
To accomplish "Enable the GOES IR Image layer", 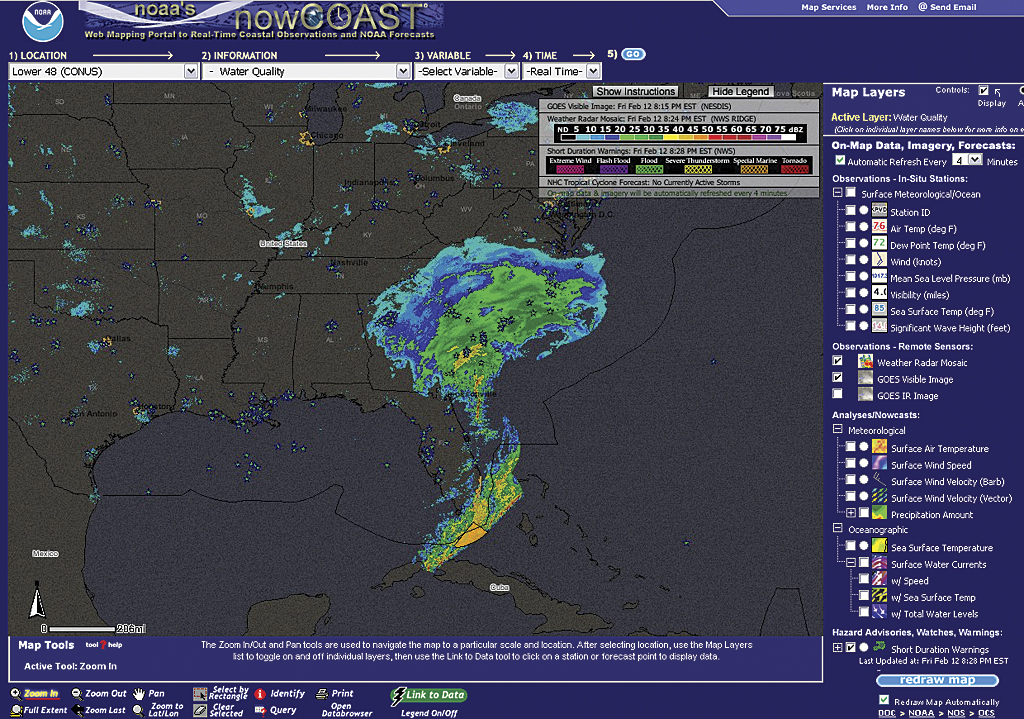I will point(837,394).
